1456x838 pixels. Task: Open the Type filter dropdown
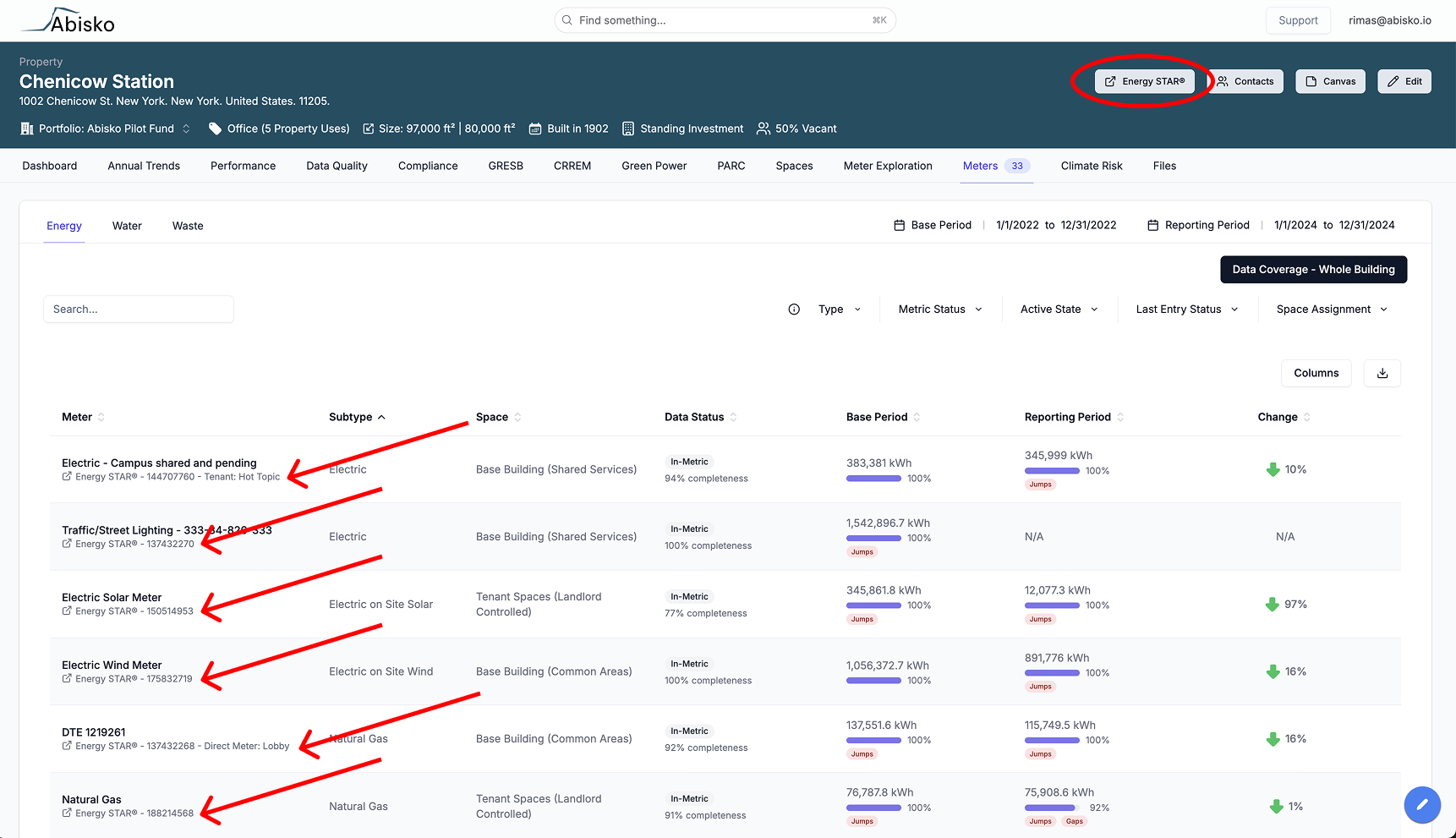pos(840,309)
